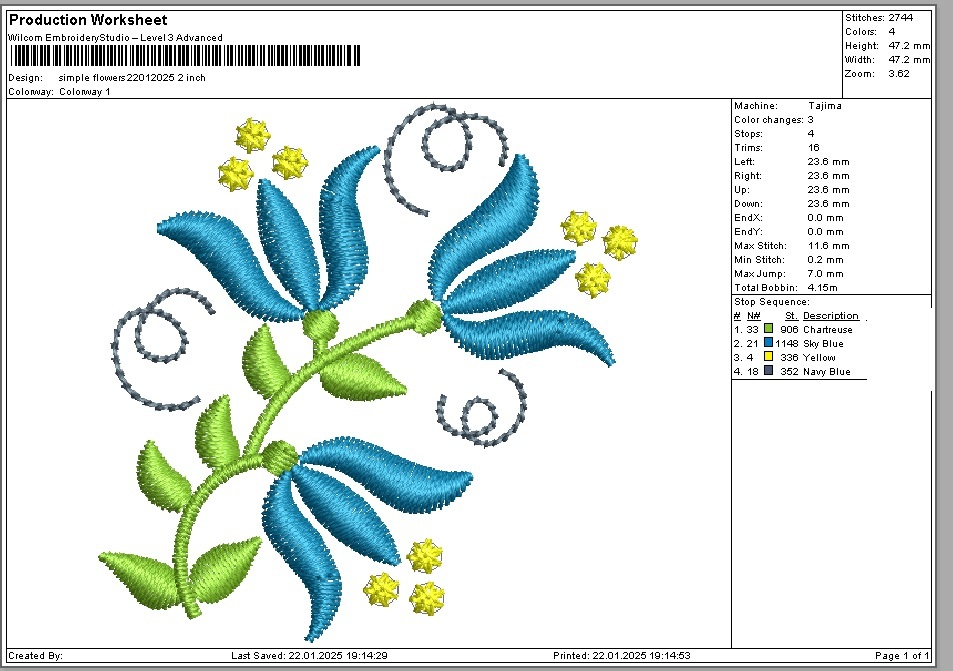Click the Total Bobbin value 4.15m
The width and height of the screenshot is (953, 671).
click(x=824, y=288)
